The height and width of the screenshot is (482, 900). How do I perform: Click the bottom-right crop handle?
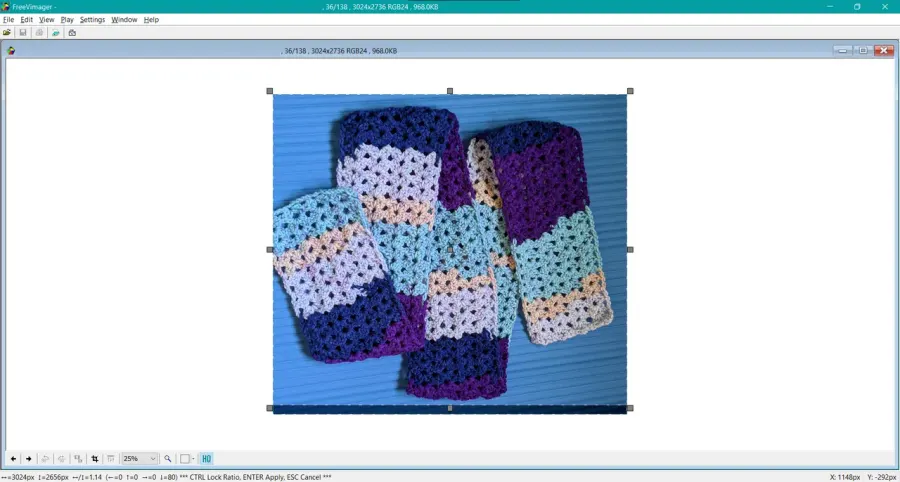(630, 408)
